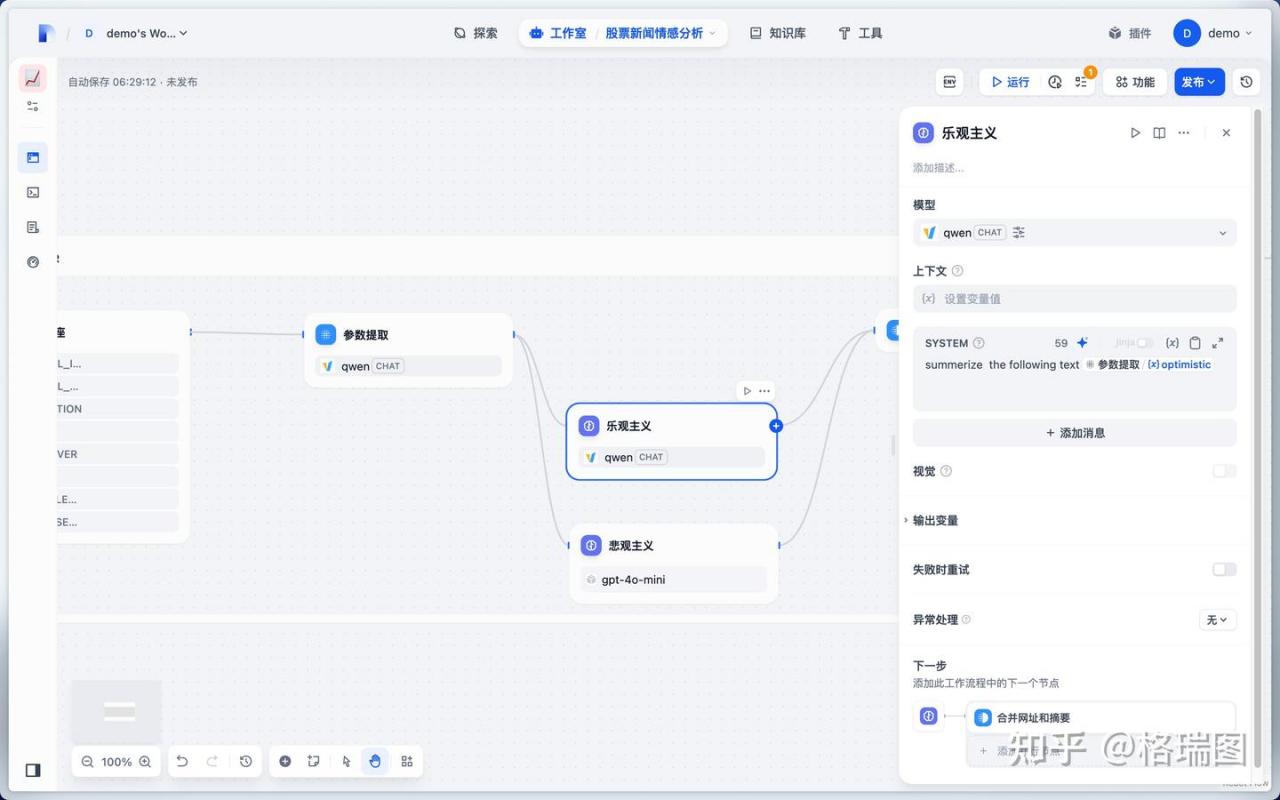This screenshot has height=800, width=1280.
Task: Open more options ellipsis in panel header
Action: (1184, 133)
